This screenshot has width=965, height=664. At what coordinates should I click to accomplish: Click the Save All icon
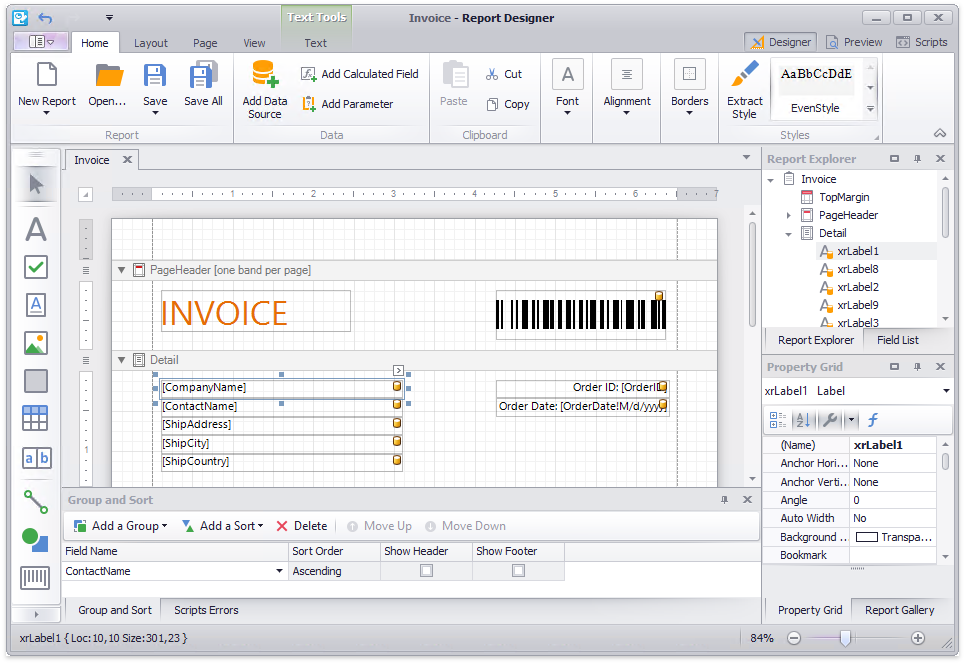pyautogui.click(x=203, y=75)
